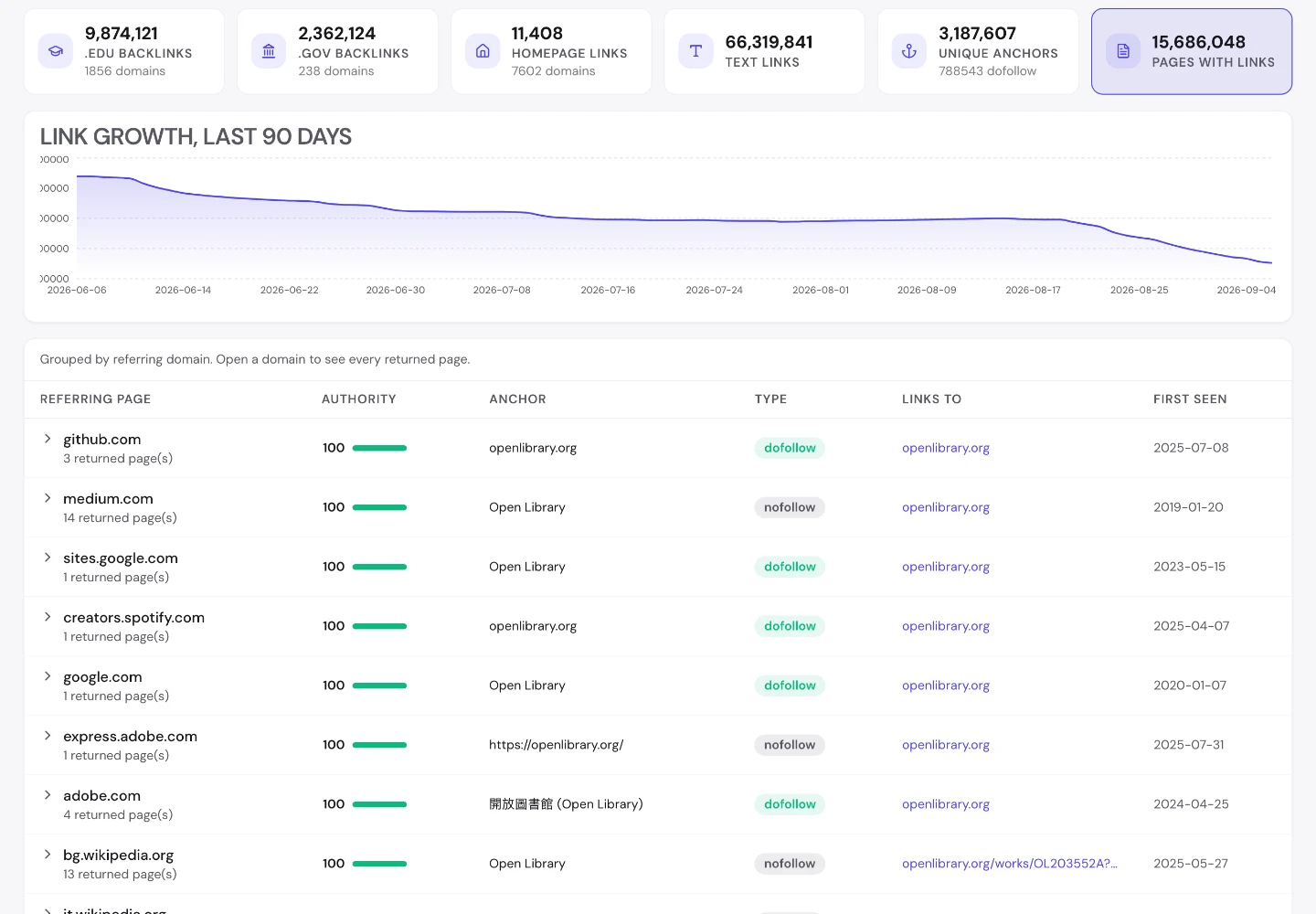
Task: Expand the express.adobe.com domain row
Action: 48,736
